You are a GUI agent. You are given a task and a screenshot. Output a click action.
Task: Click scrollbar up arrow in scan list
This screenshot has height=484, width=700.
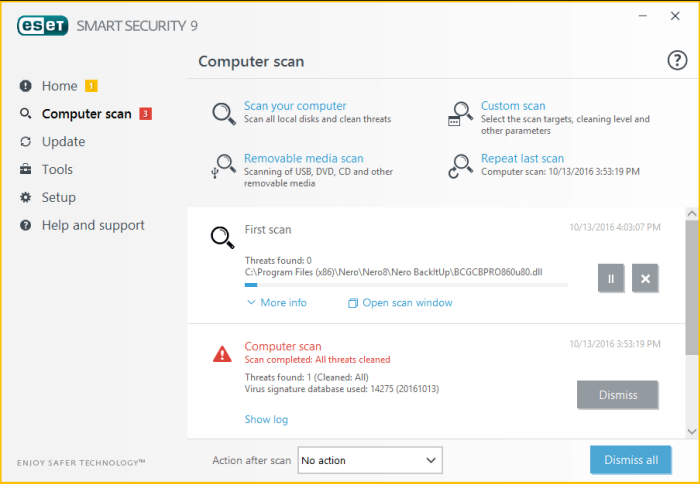point(692,213)
